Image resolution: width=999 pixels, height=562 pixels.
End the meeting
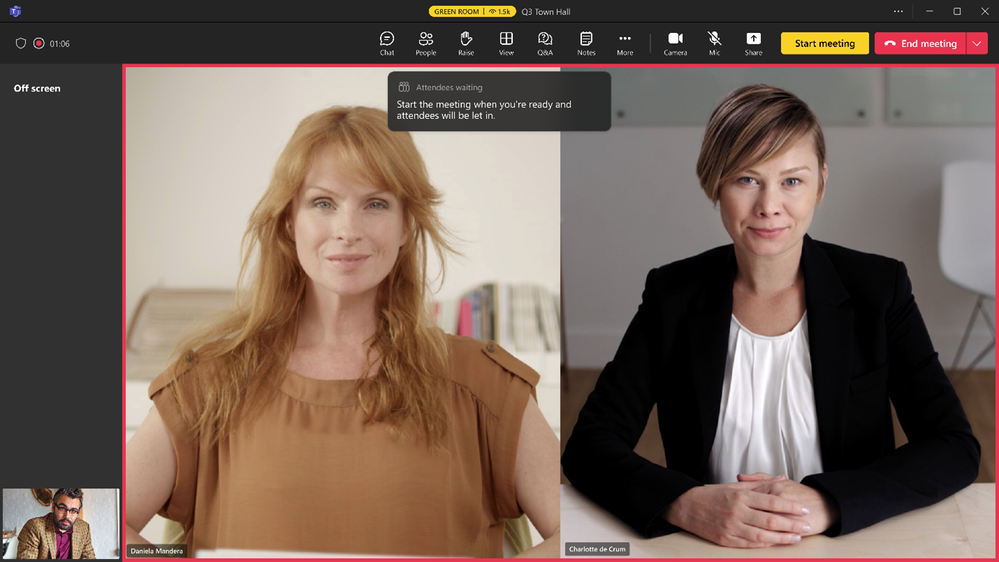[x=920, y=43]
